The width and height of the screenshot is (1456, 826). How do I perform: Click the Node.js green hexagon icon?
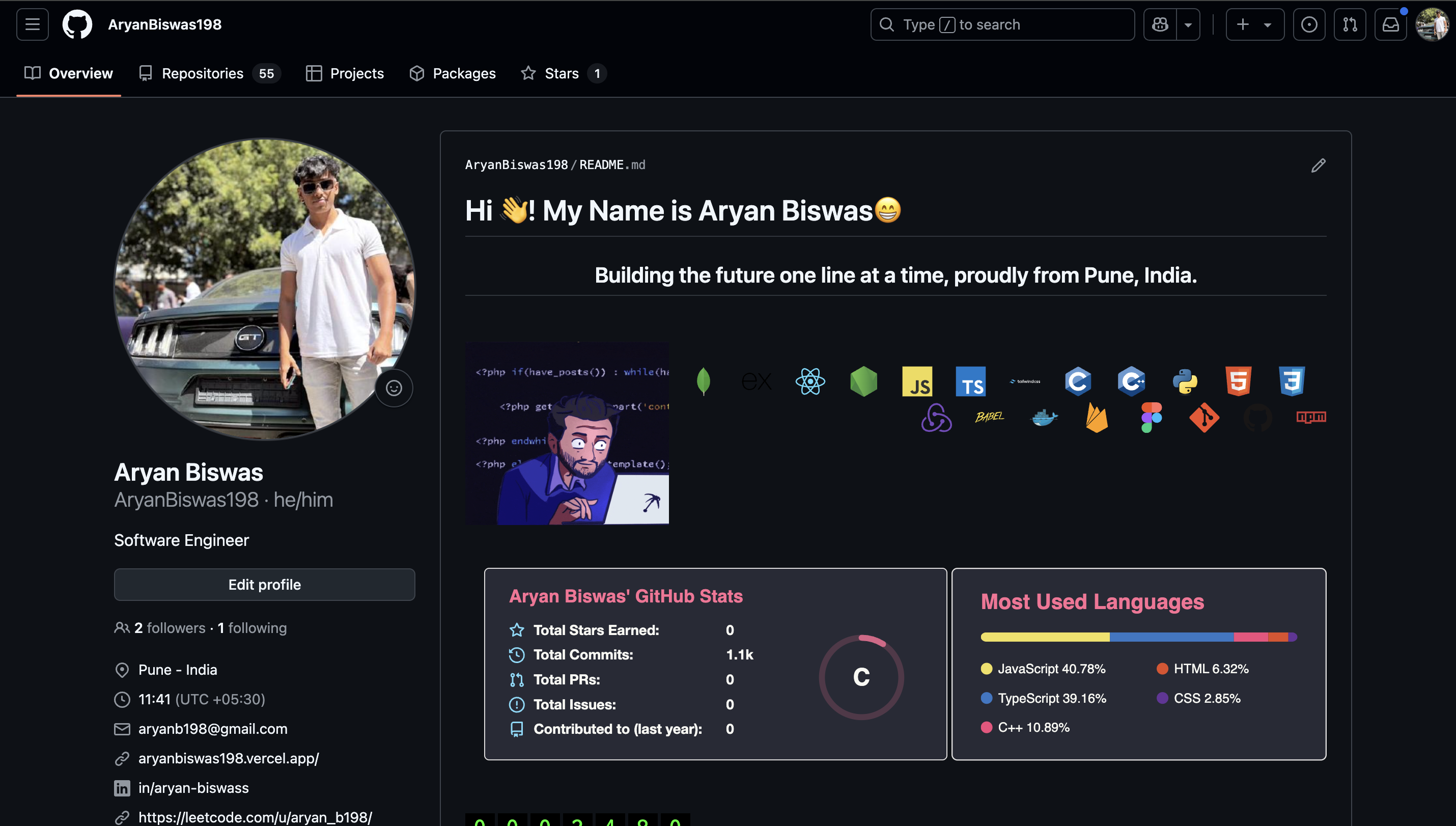(x=863, y=381)
